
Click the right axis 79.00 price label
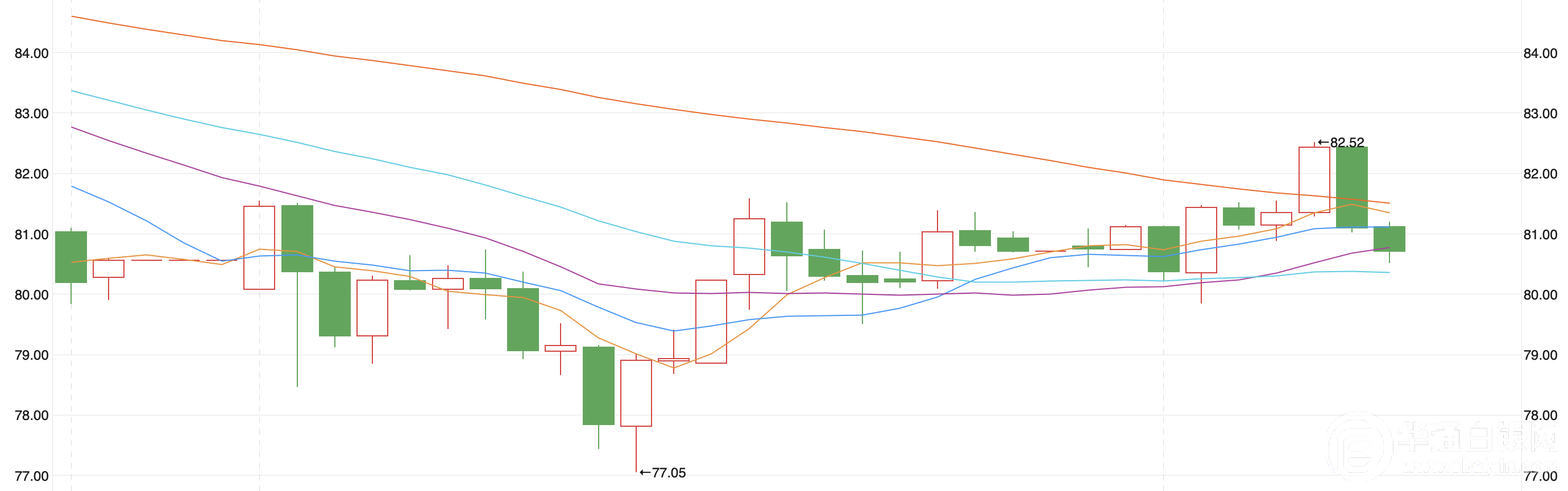click(1540, 355)
